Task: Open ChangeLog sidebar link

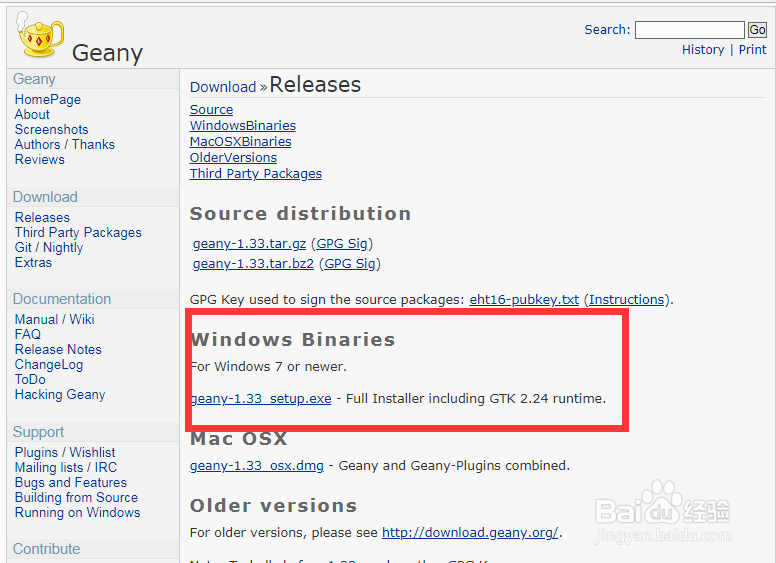Action: point(49,365)
